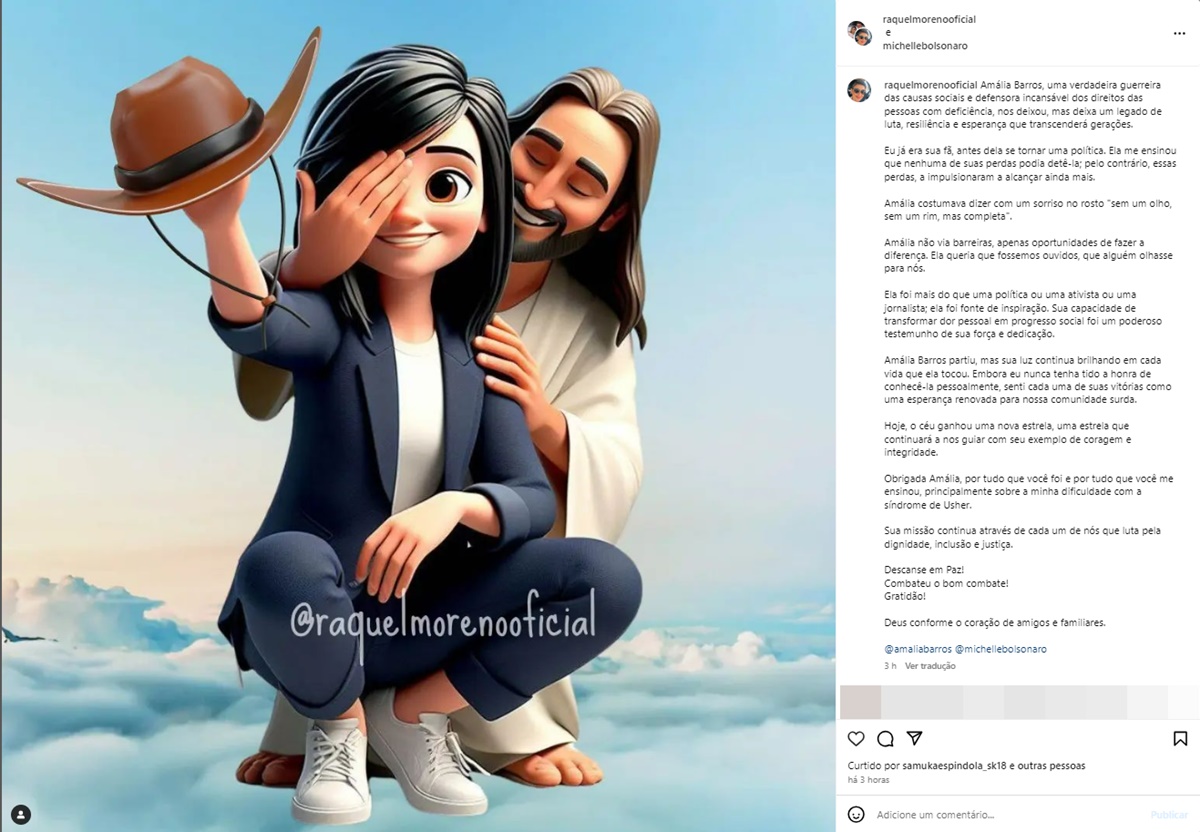The image size is (1200, 832).
Task: Open the profile avatar beside the caption
Action: coord(859,90)
